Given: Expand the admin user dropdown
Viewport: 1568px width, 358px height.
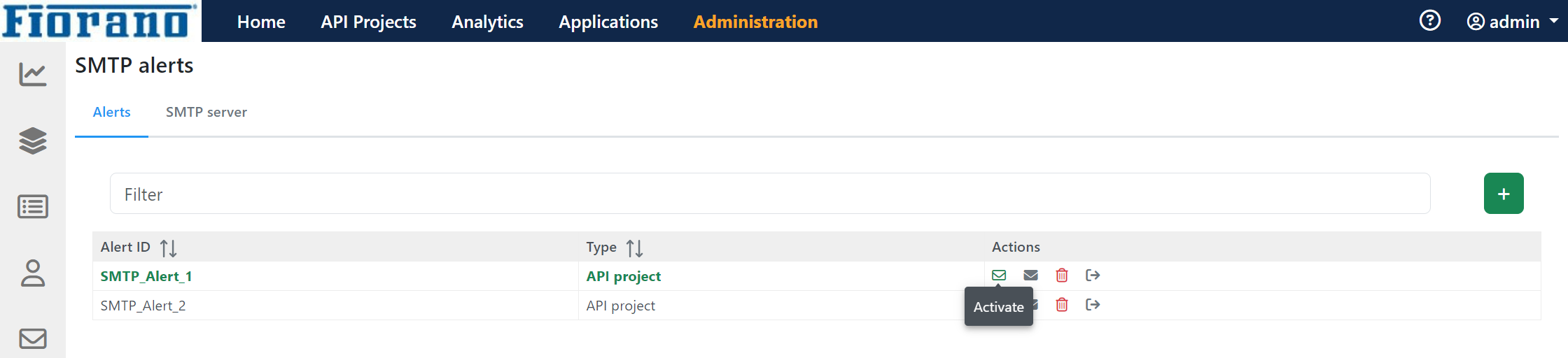Looking at the screenshot, I should point(1512,22).
